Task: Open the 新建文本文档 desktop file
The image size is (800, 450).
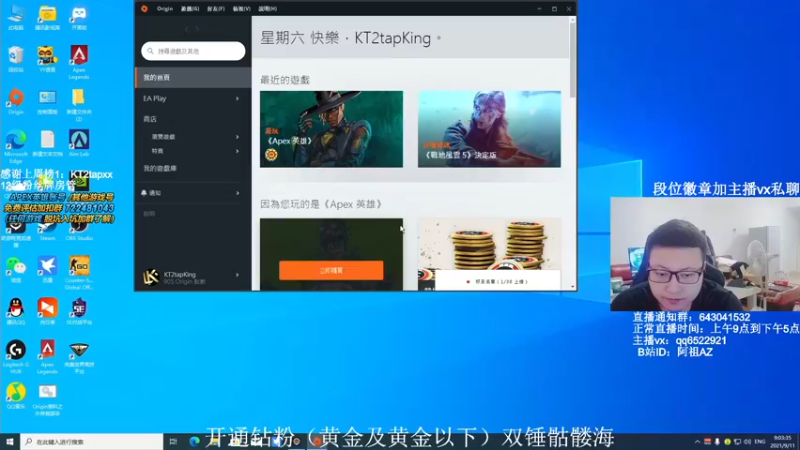Action: point(47,144)
